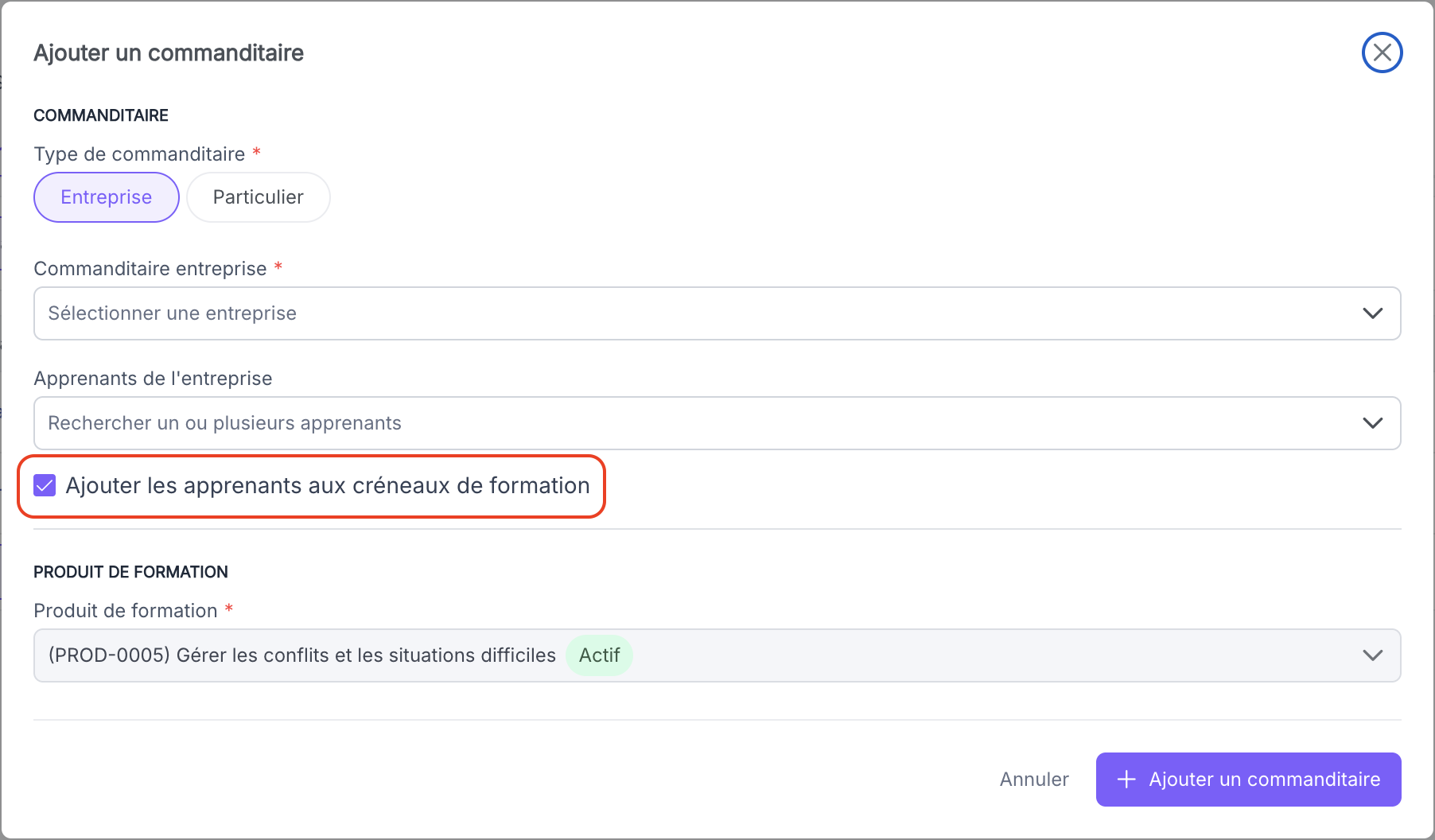Click the dialog title Ajouter un commanditaire
The width and height of the screenshot is (1435, 840).
click(x=169, y=52)
